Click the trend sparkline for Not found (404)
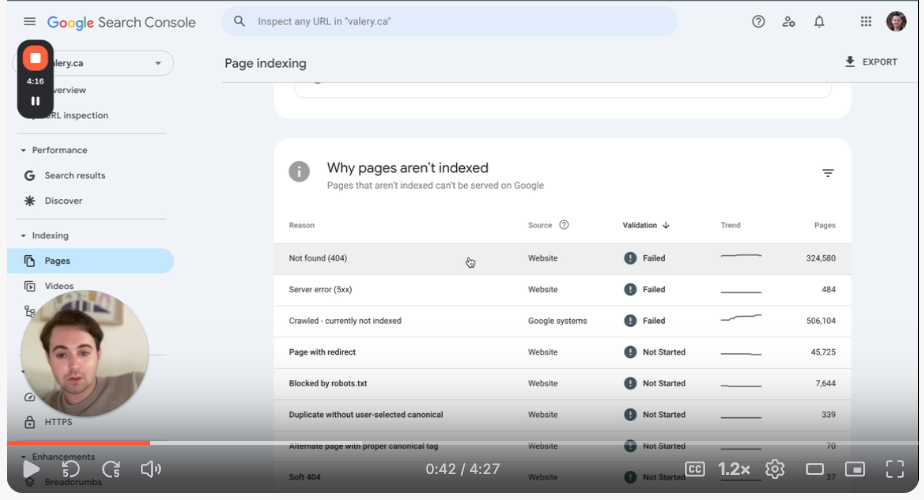Image resolution: width=924 pixels, height=500 pixels. [741, 256]
